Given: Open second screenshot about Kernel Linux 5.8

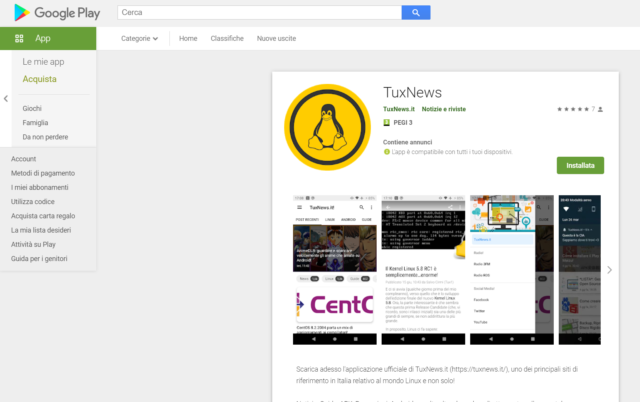Looking at the screenshot, I should pyautogui.click(x=423, y=270).
